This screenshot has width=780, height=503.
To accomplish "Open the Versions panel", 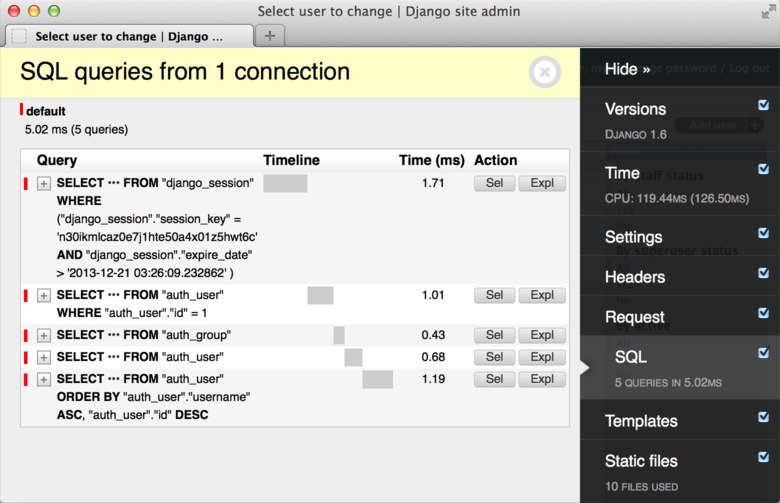I will [x=635, y=109].
